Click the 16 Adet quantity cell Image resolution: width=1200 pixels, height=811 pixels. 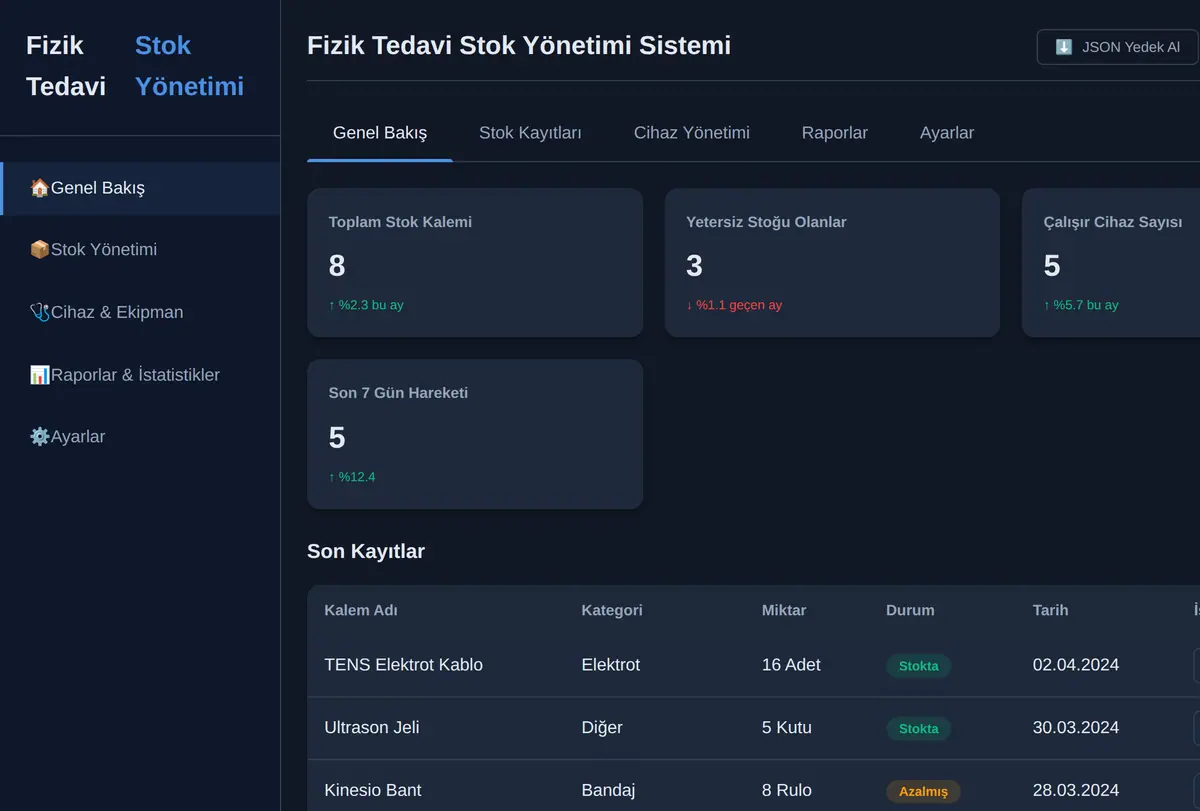click(791, 665)
